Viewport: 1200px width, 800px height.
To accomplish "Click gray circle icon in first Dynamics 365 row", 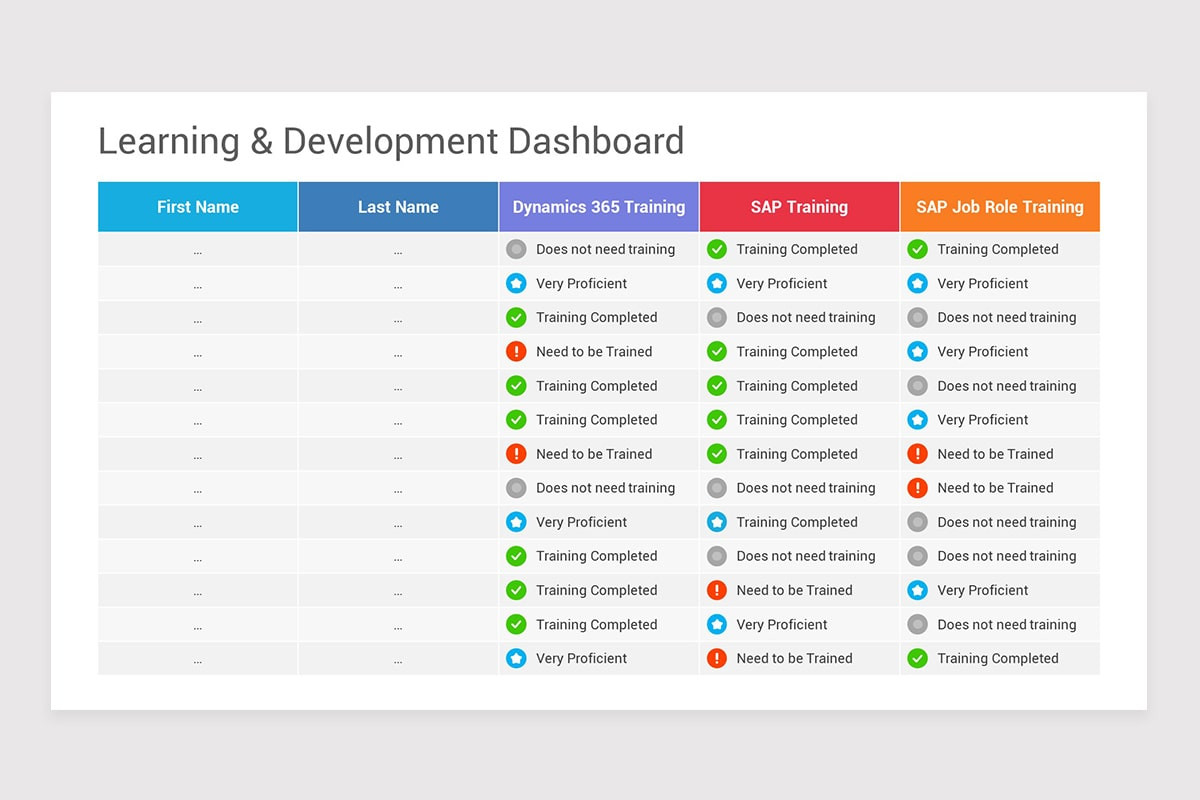I will (x=516, y=249).
